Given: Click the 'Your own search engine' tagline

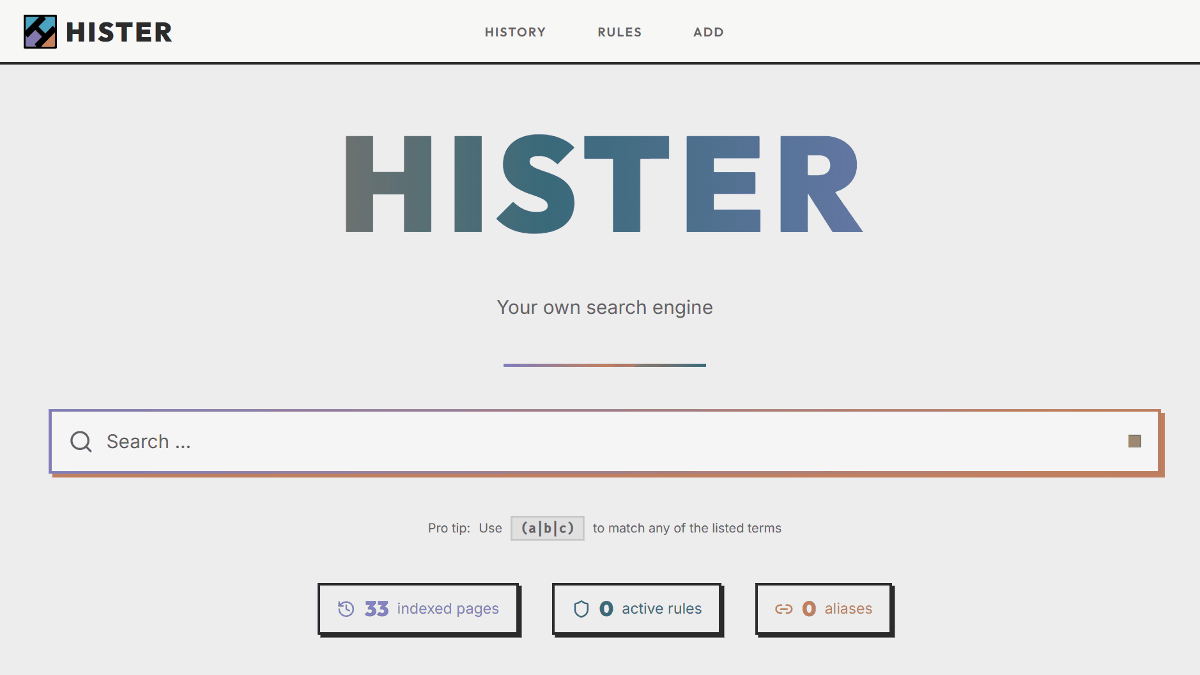Looking at the screenshot, I should (x=605, y=307).
